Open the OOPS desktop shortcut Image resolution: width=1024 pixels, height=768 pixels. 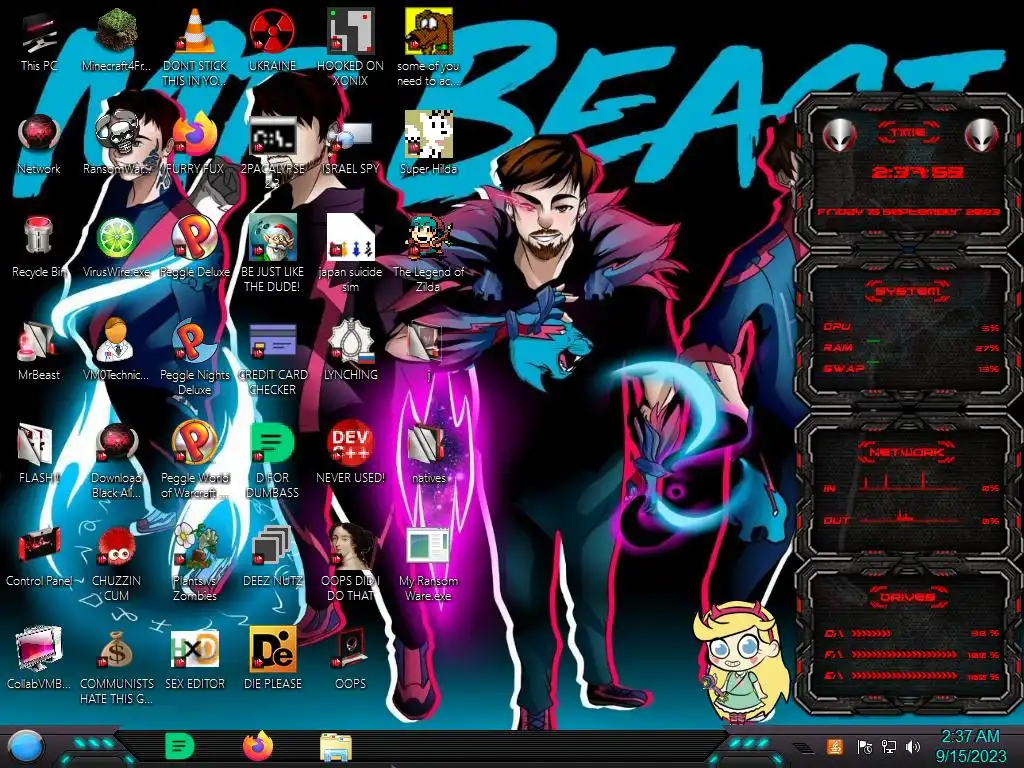click(350, 650)
